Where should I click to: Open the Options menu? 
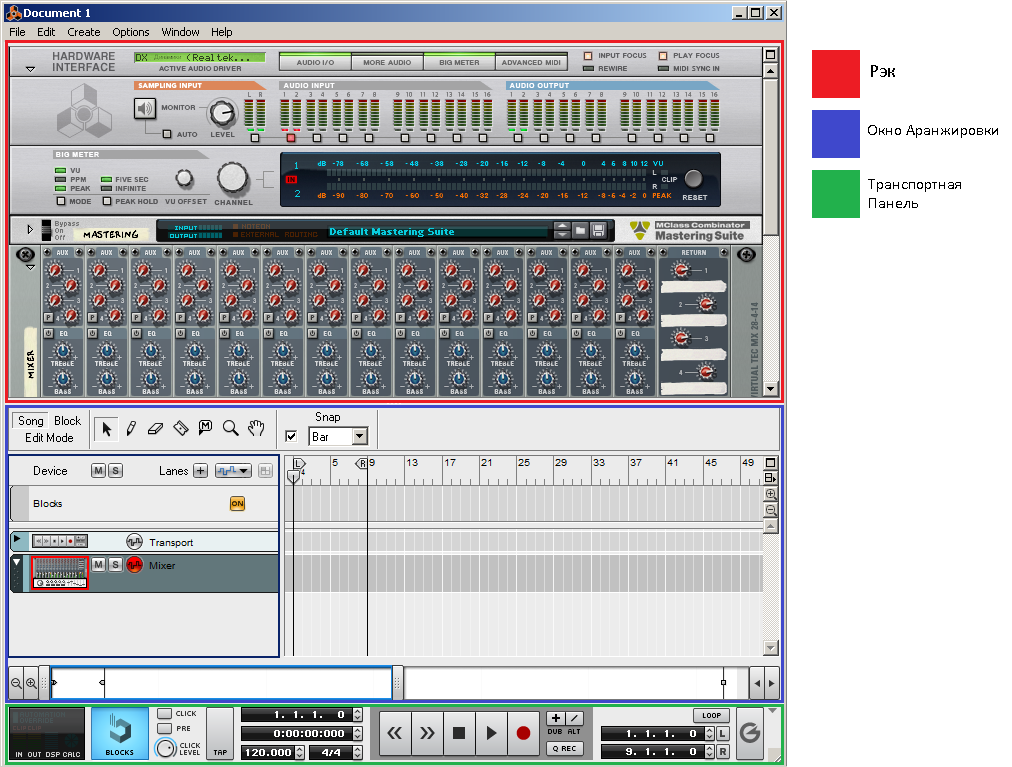point(130,32)
